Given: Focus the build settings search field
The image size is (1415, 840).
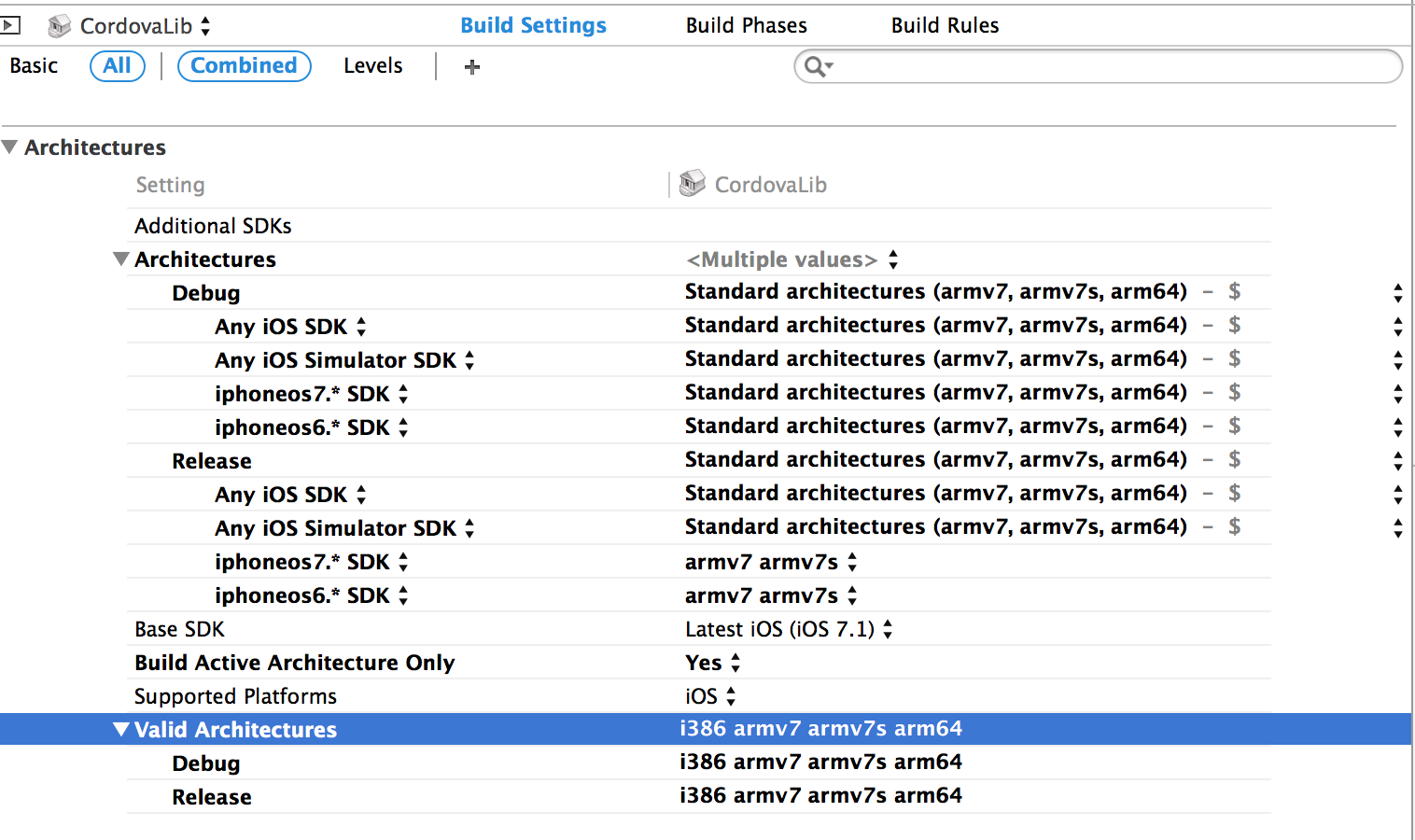Looking at the screenshot, I should click(1098, 66).
